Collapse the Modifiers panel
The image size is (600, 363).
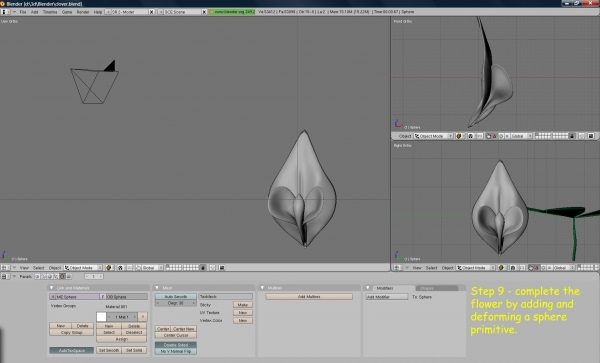pos(368,288)
